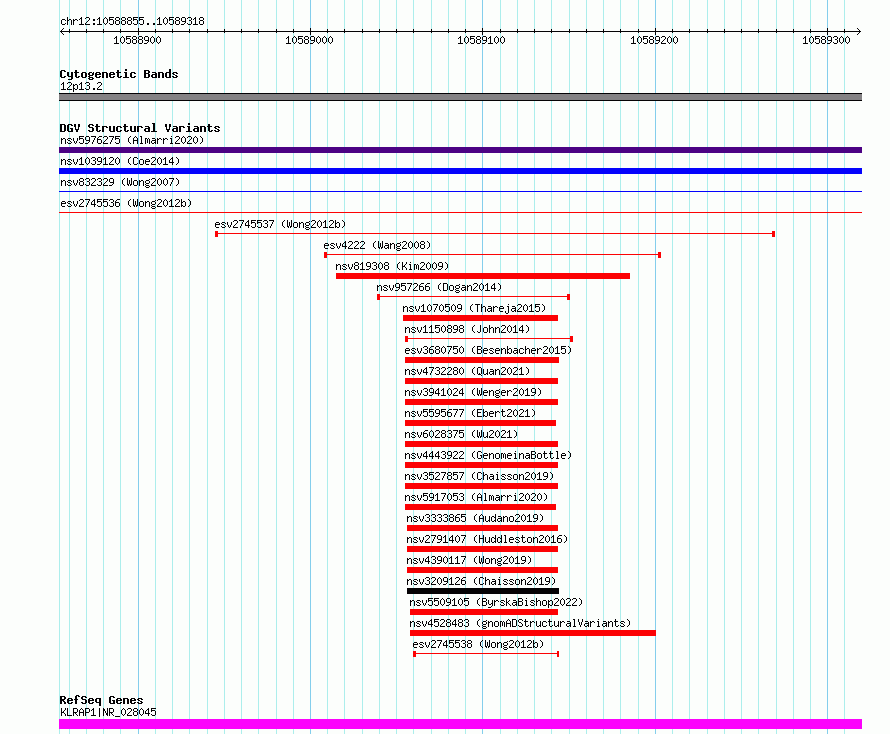This screenshot has height=734, width=890.
Task: Click the esv4222 (Wang2008) variant label
Action: point(377,245)
